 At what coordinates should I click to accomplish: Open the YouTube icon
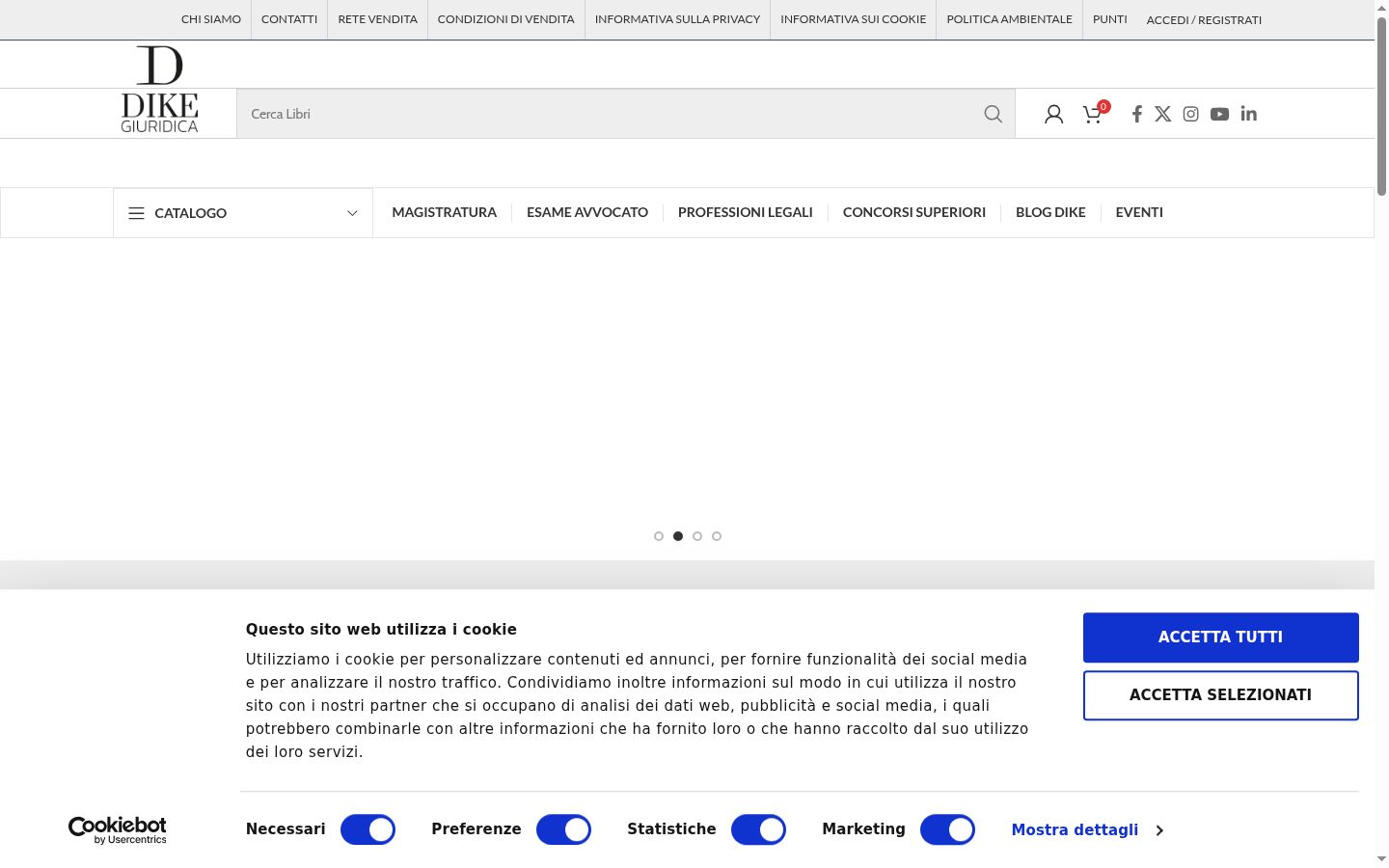pos(1219,114)
